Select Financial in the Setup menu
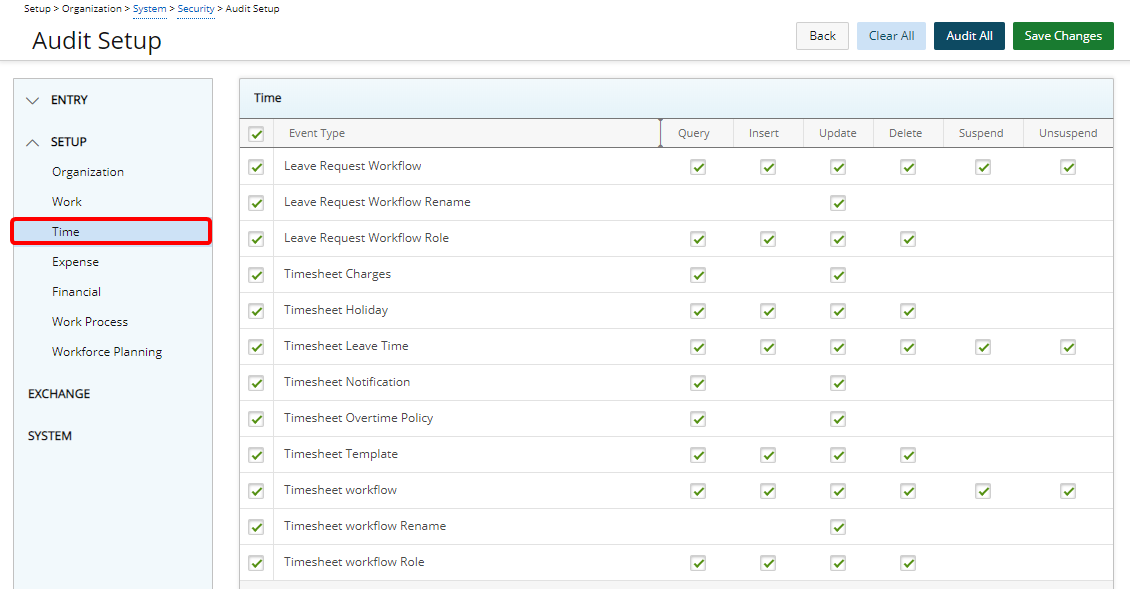 [x=77, y=292]
